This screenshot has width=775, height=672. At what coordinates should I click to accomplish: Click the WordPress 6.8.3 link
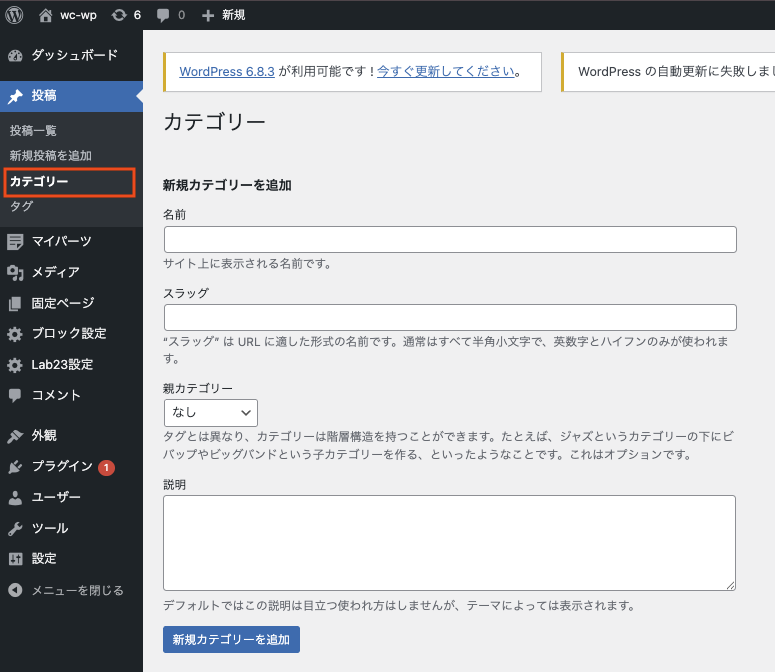227,72
